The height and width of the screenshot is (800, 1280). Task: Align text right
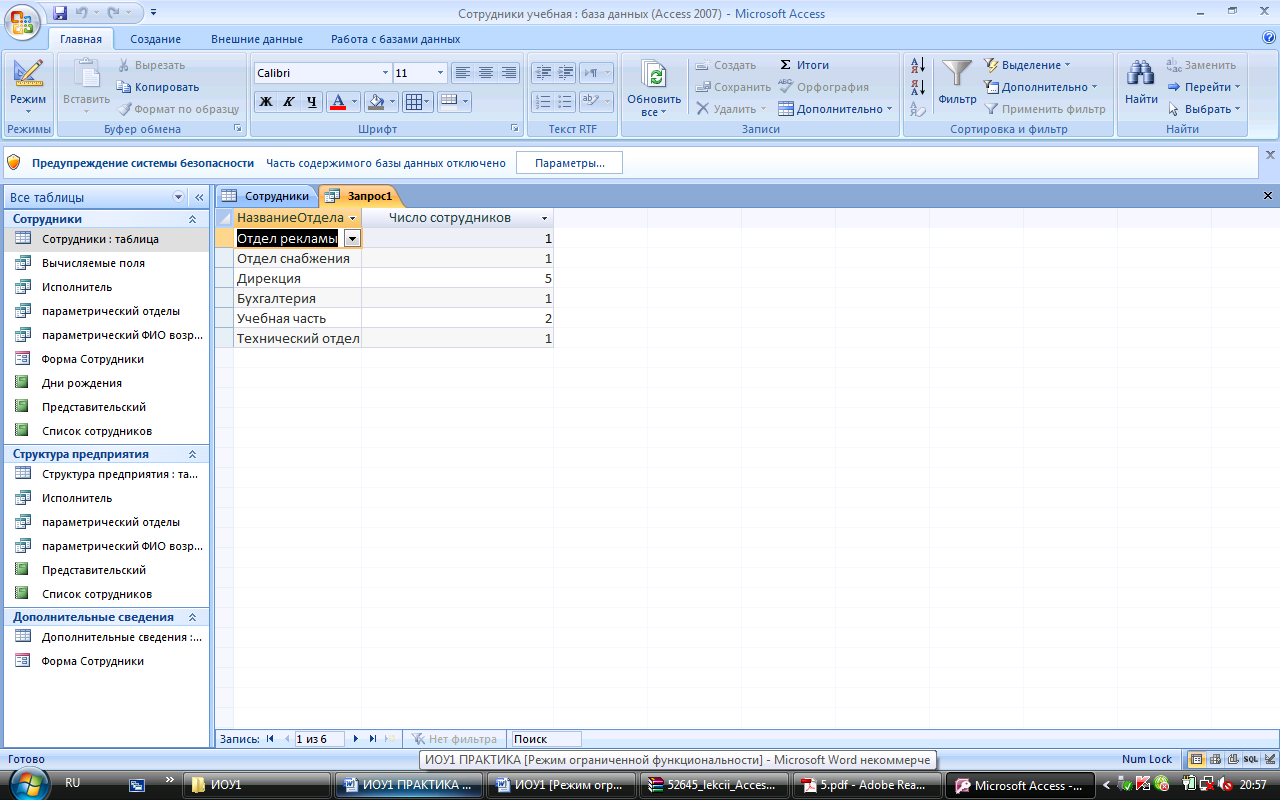509,73
